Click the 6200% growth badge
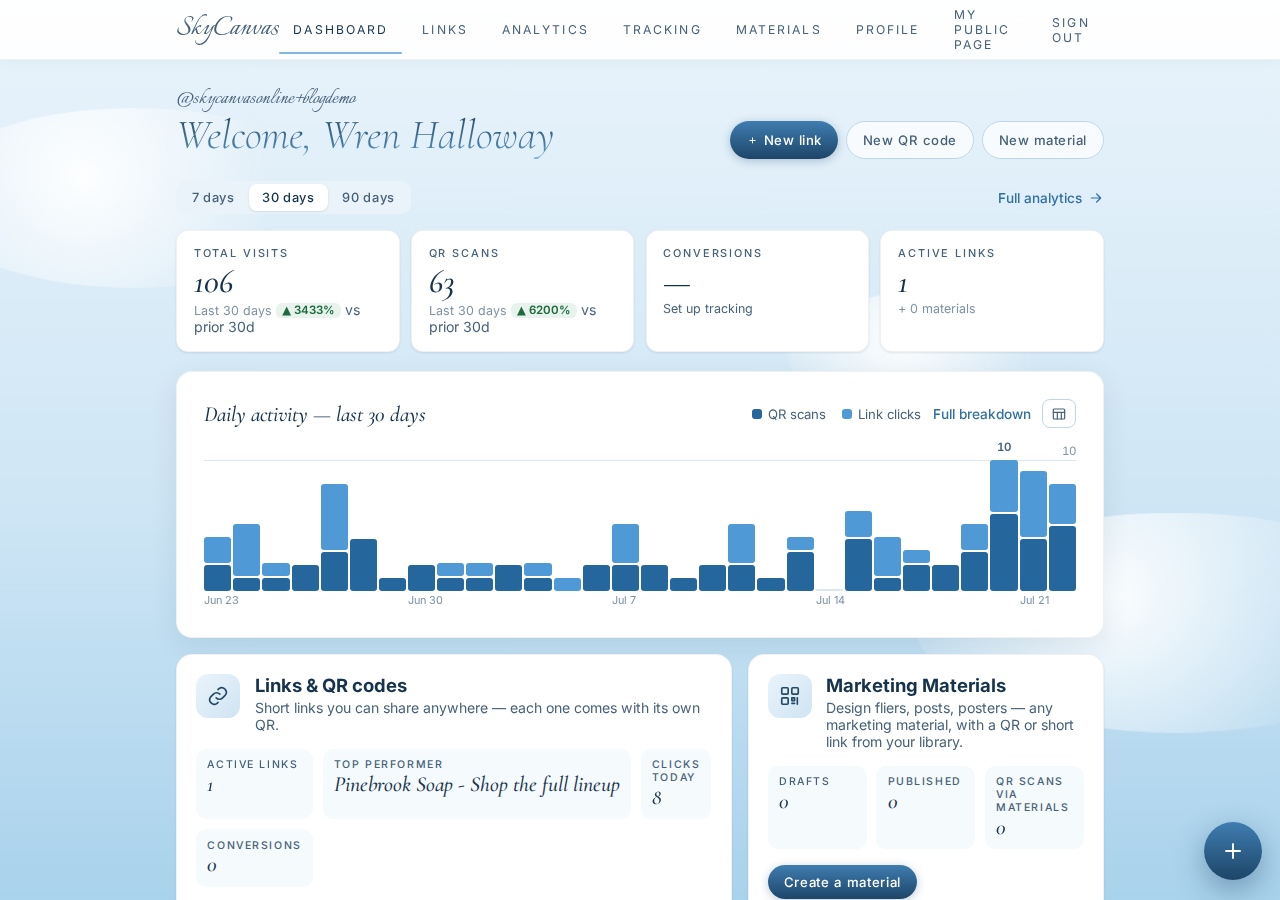 (544, 310)
